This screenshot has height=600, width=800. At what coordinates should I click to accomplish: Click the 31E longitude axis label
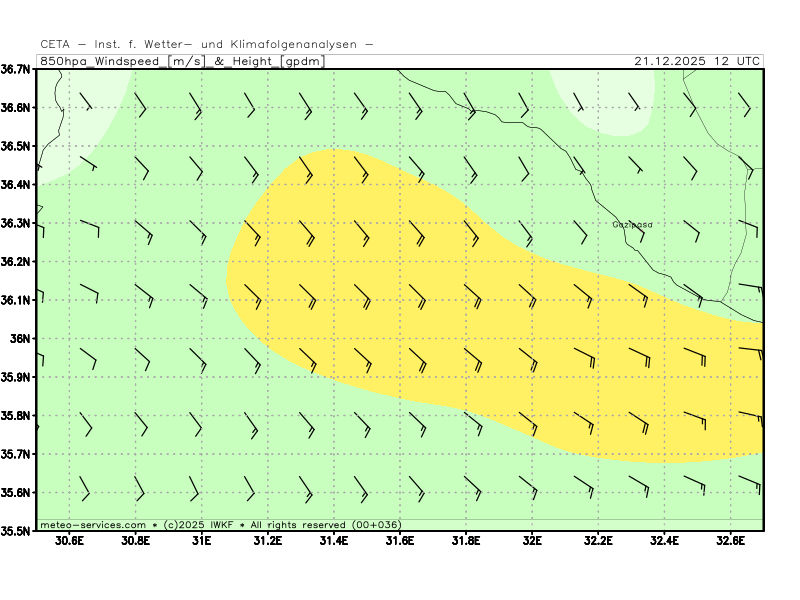tap(201, 541)
